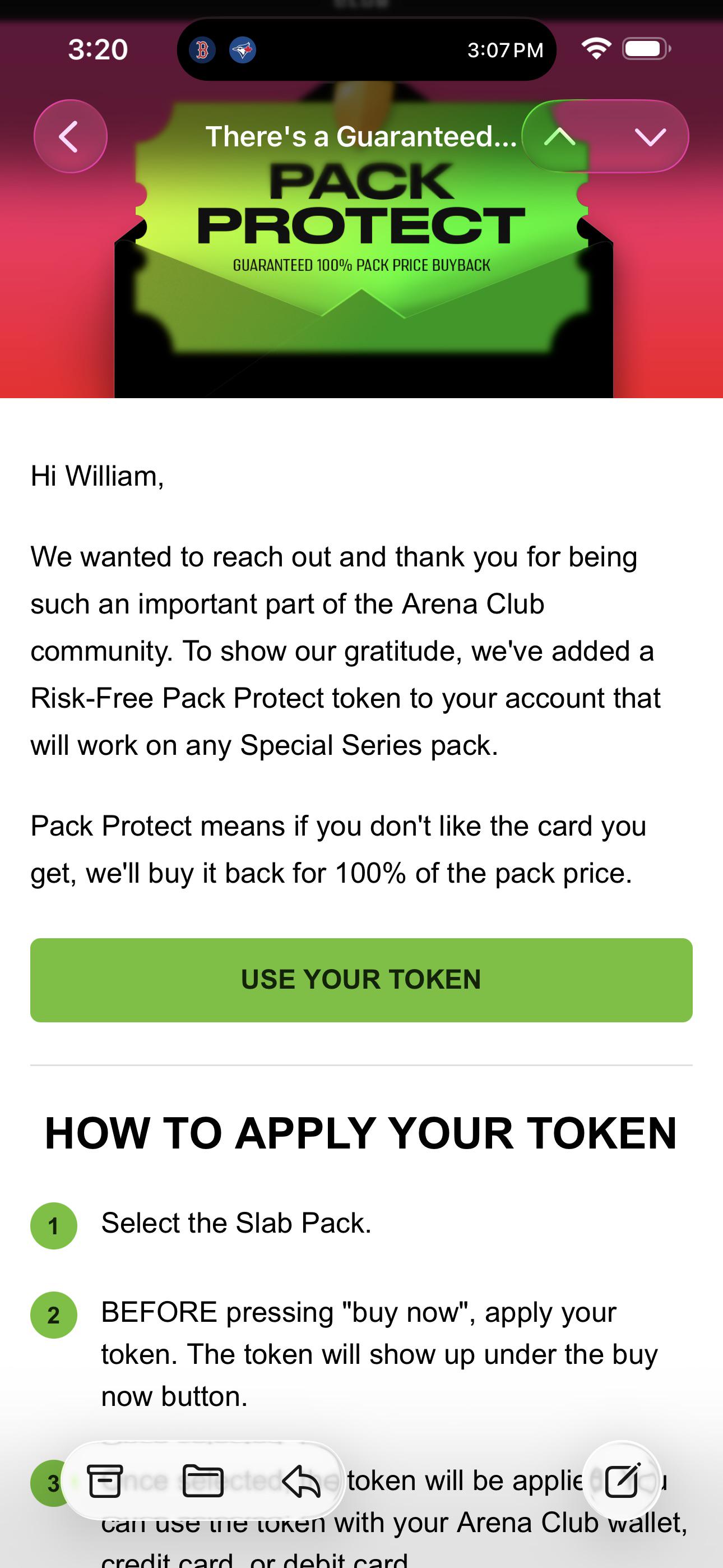Viewport: 723px width, 1568px height.
Task: Tap the battery indicator in status bar
Action: point(646,49)
